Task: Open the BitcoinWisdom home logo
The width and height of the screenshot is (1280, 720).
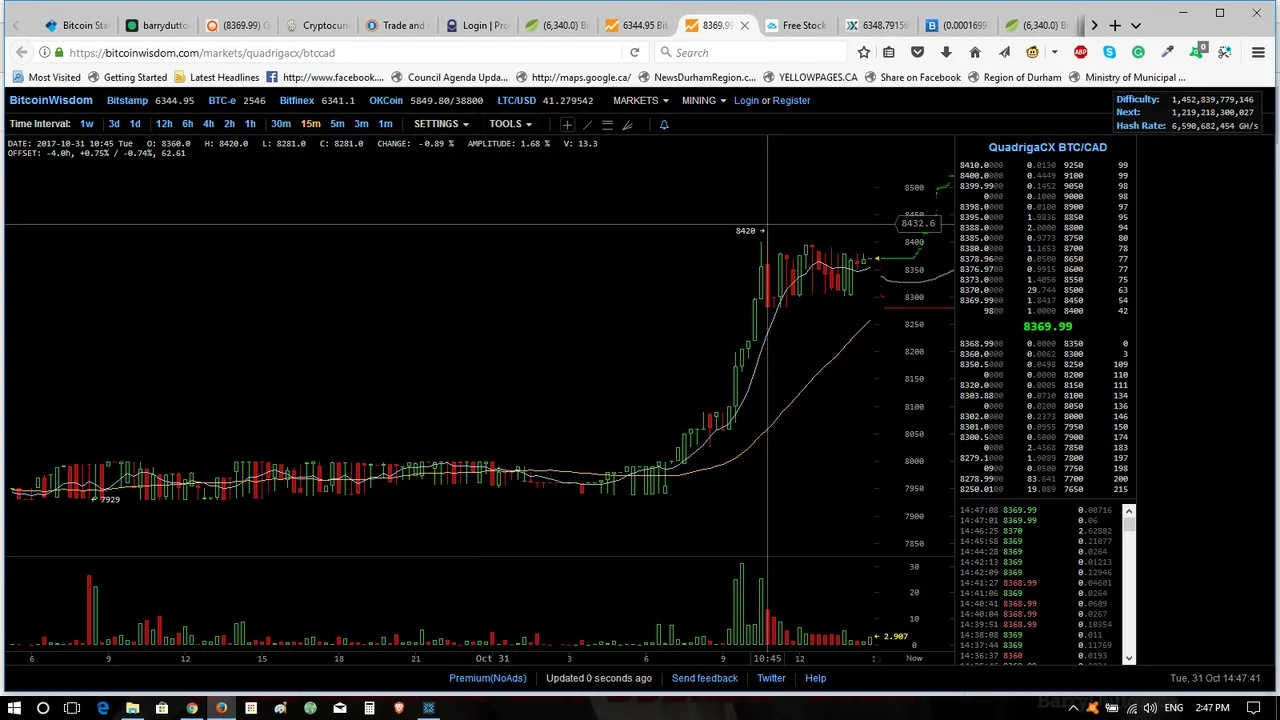Action: [x=51, y=100]
